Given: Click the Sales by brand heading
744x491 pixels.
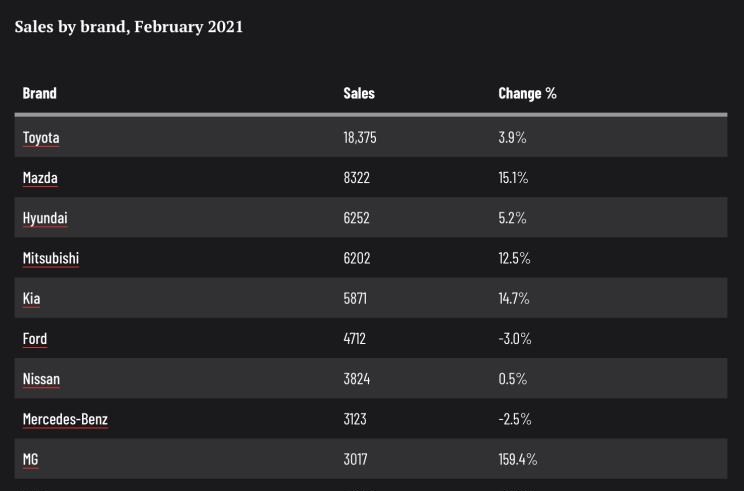Looking at the screenshot, I should coord(129,27).
